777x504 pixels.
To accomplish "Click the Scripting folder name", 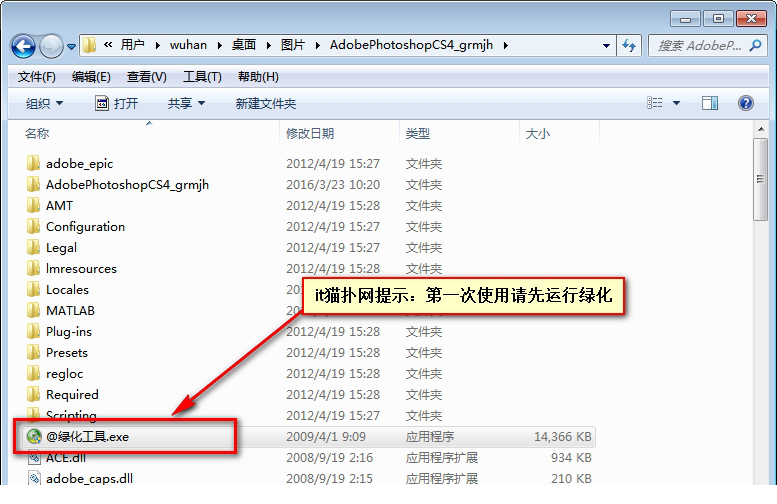I will click(71, 415).
